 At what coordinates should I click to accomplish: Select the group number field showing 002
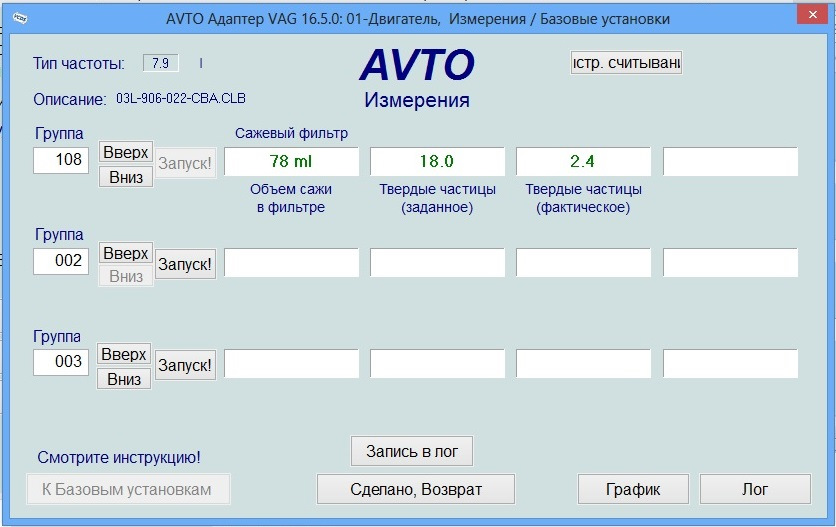pyautogui.click(x=61, y=261)
